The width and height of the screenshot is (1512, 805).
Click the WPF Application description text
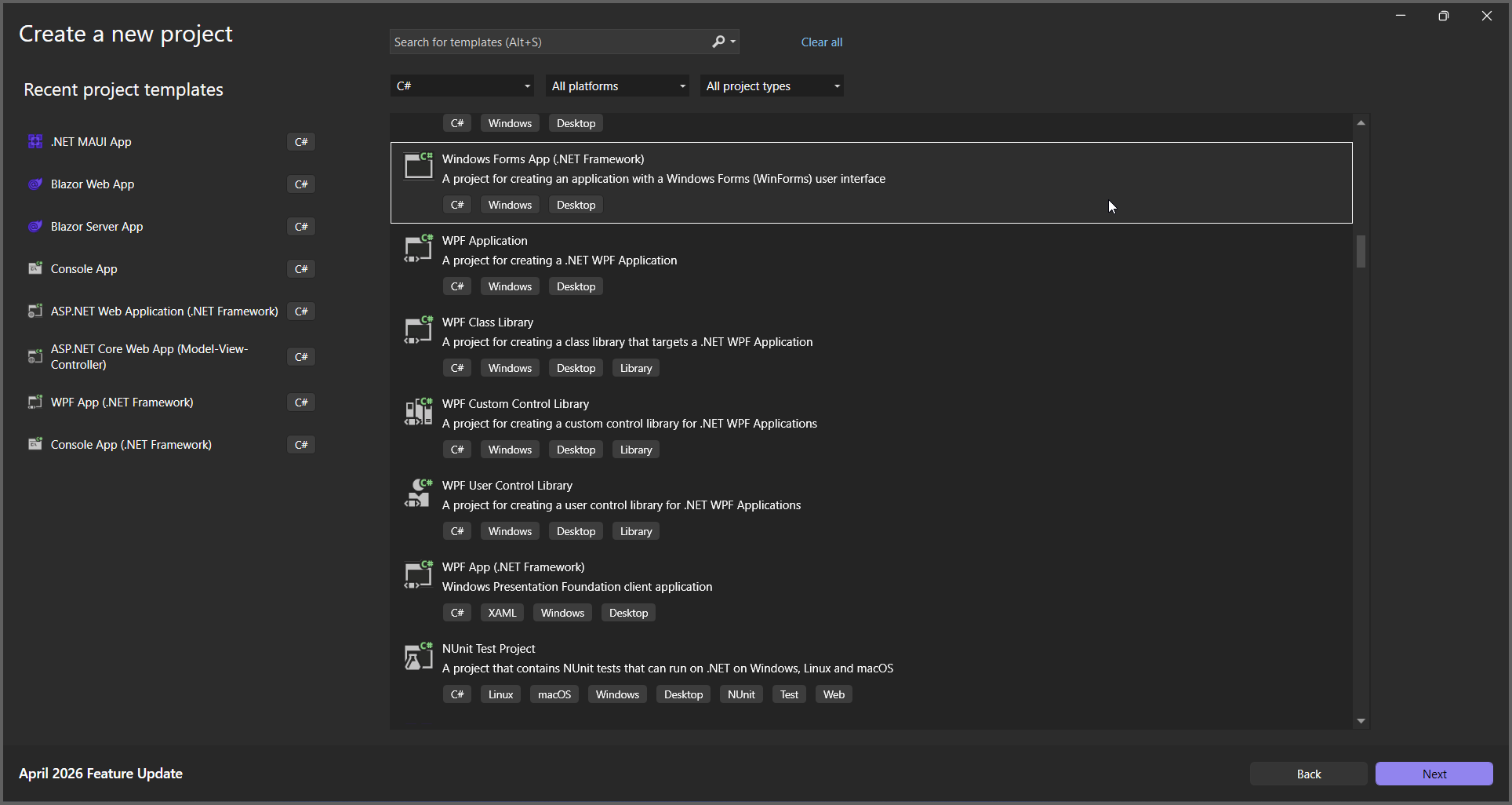(559, 260)
